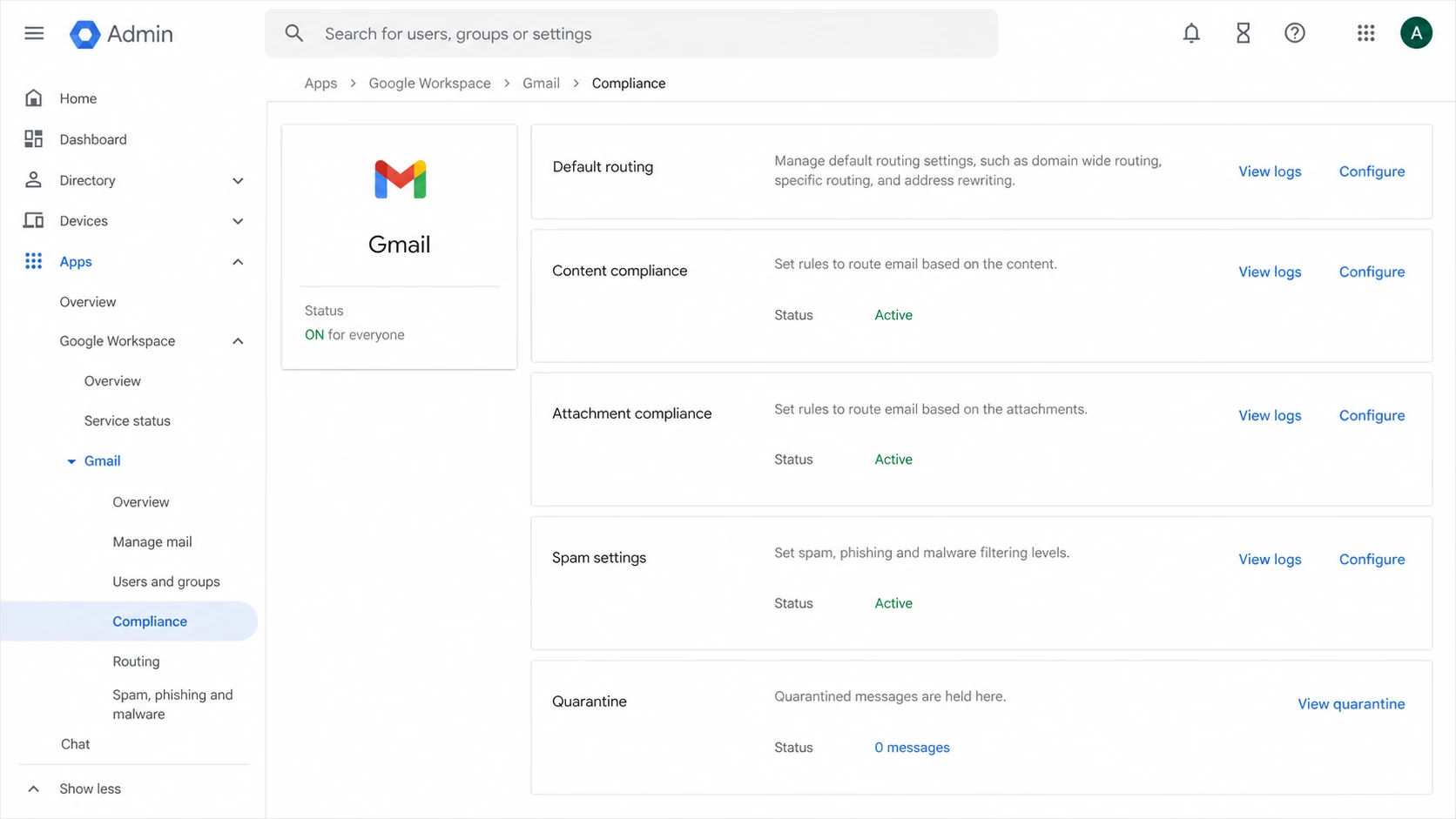The height and width of the screenshot is (819, 1456).
Task: Click the Active status under Content compliance
Action: coord(893,315)
